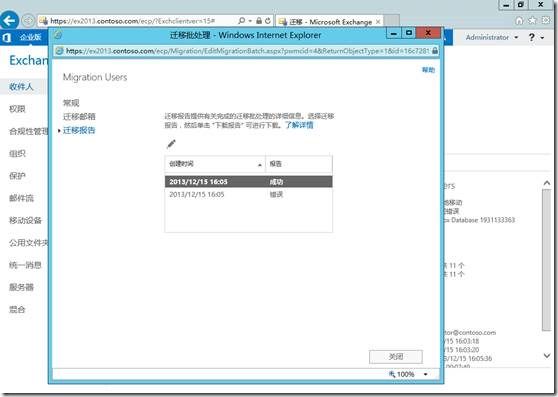Sort by the 创建时间 column header

tap(215, 164)
